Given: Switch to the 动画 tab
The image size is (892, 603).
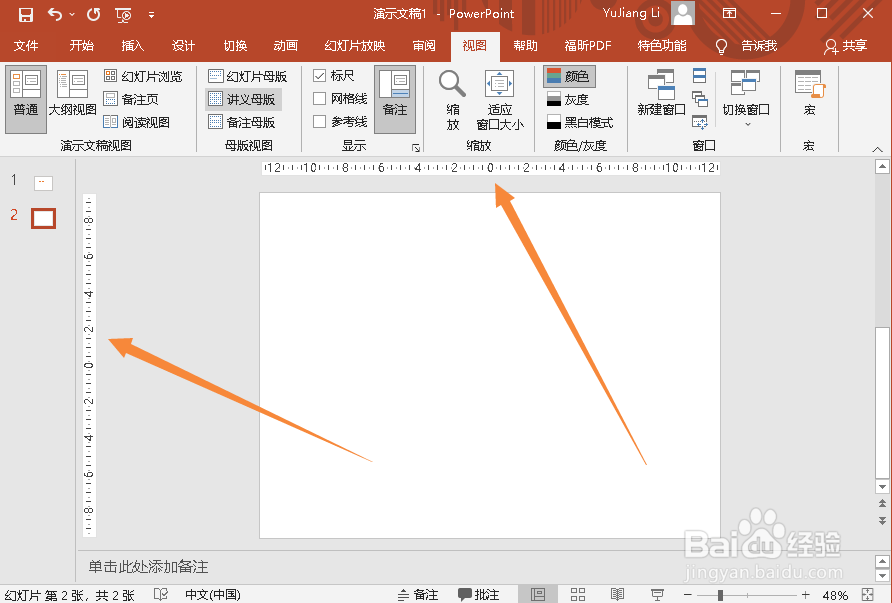Looking at the screenshot, I should 286,46.
